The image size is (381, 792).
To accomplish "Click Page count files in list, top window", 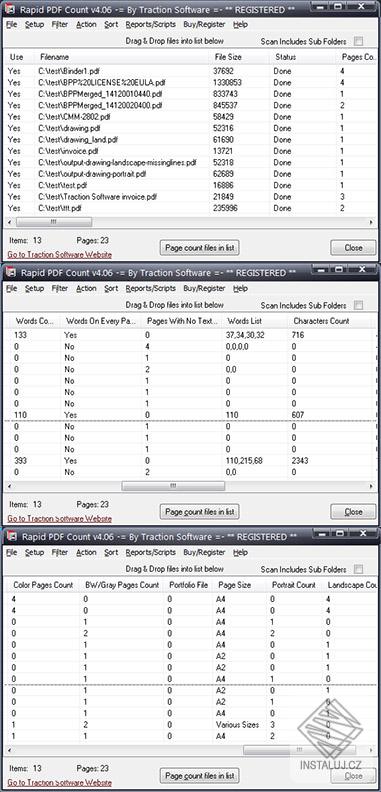I will pyautogui.click(x=200, y=248).
